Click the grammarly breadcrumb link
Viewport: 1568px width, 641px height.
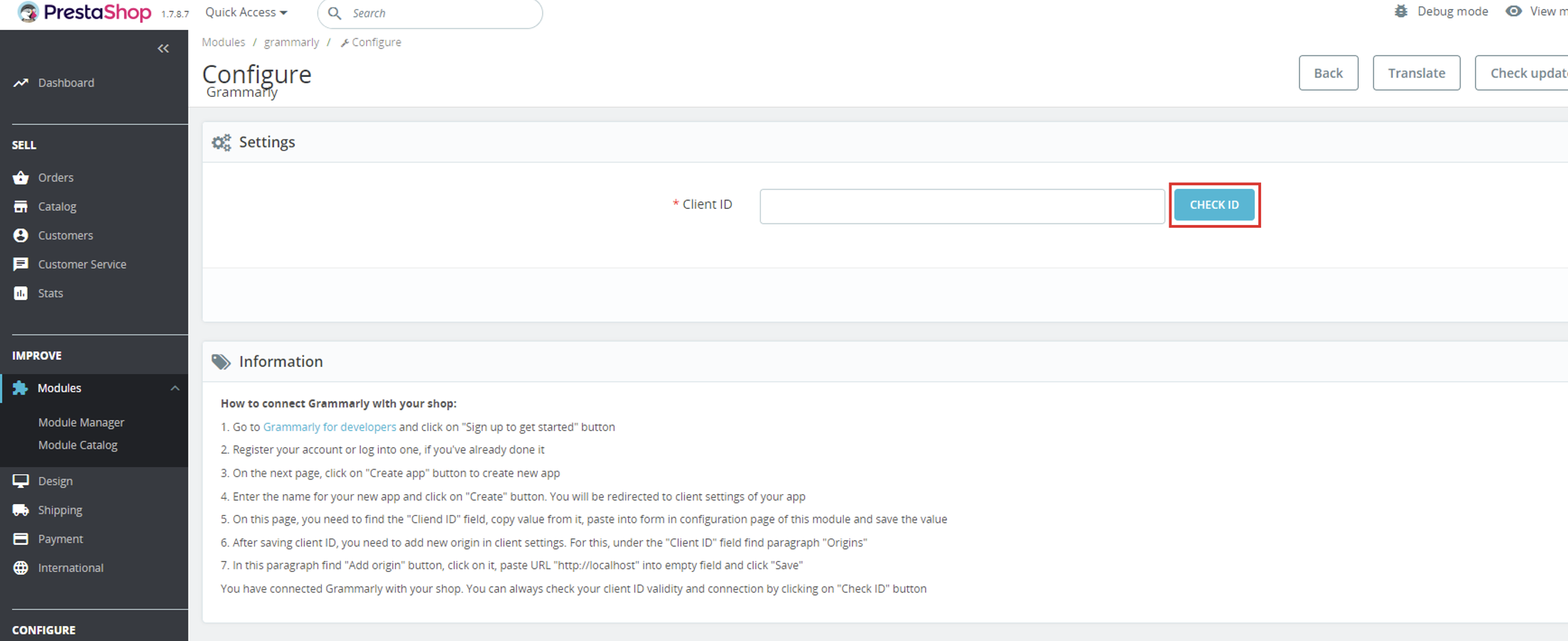[291, 42]
